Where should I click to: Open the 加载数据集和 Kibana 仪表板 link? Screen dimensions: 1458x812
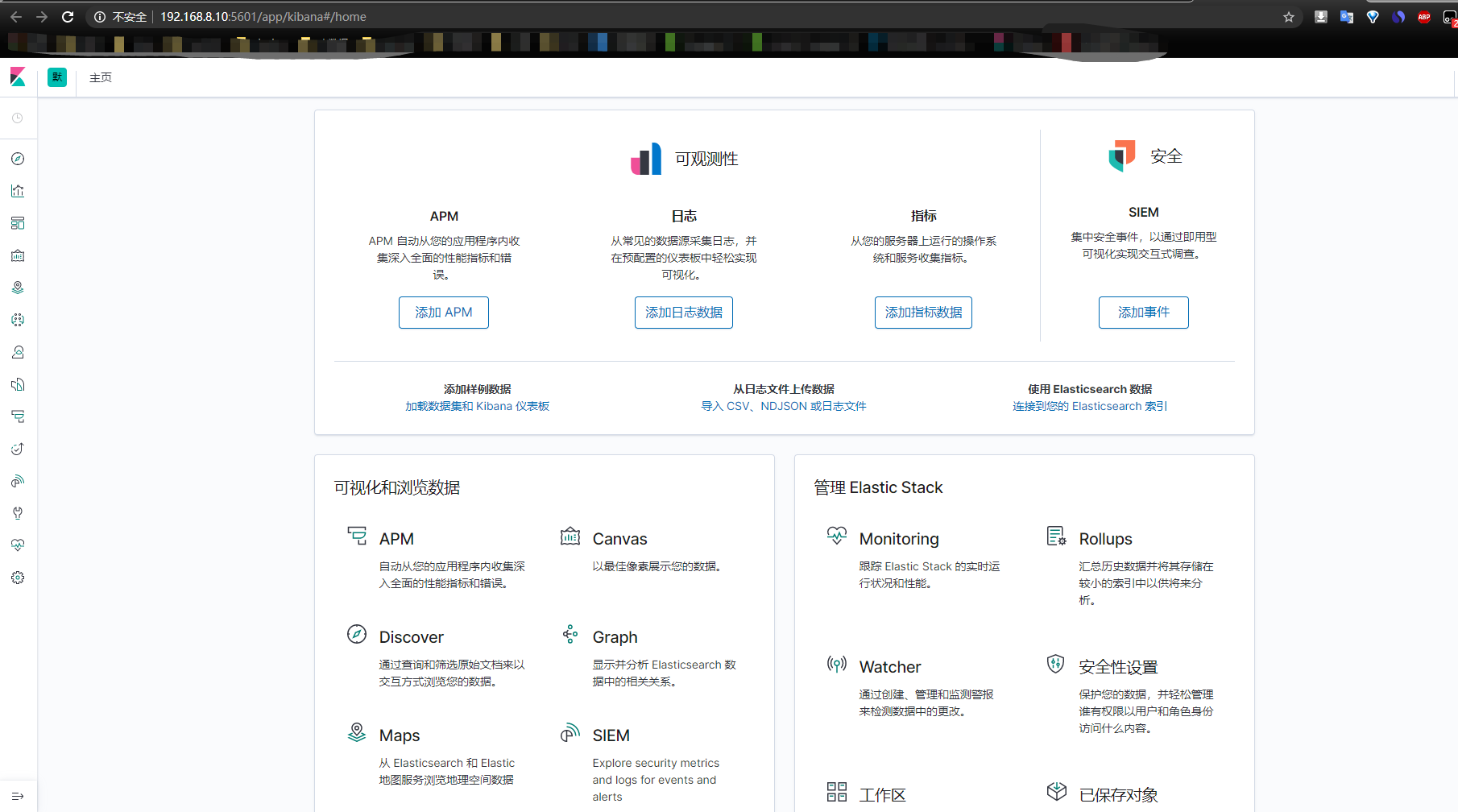click(x=478, y=406)
